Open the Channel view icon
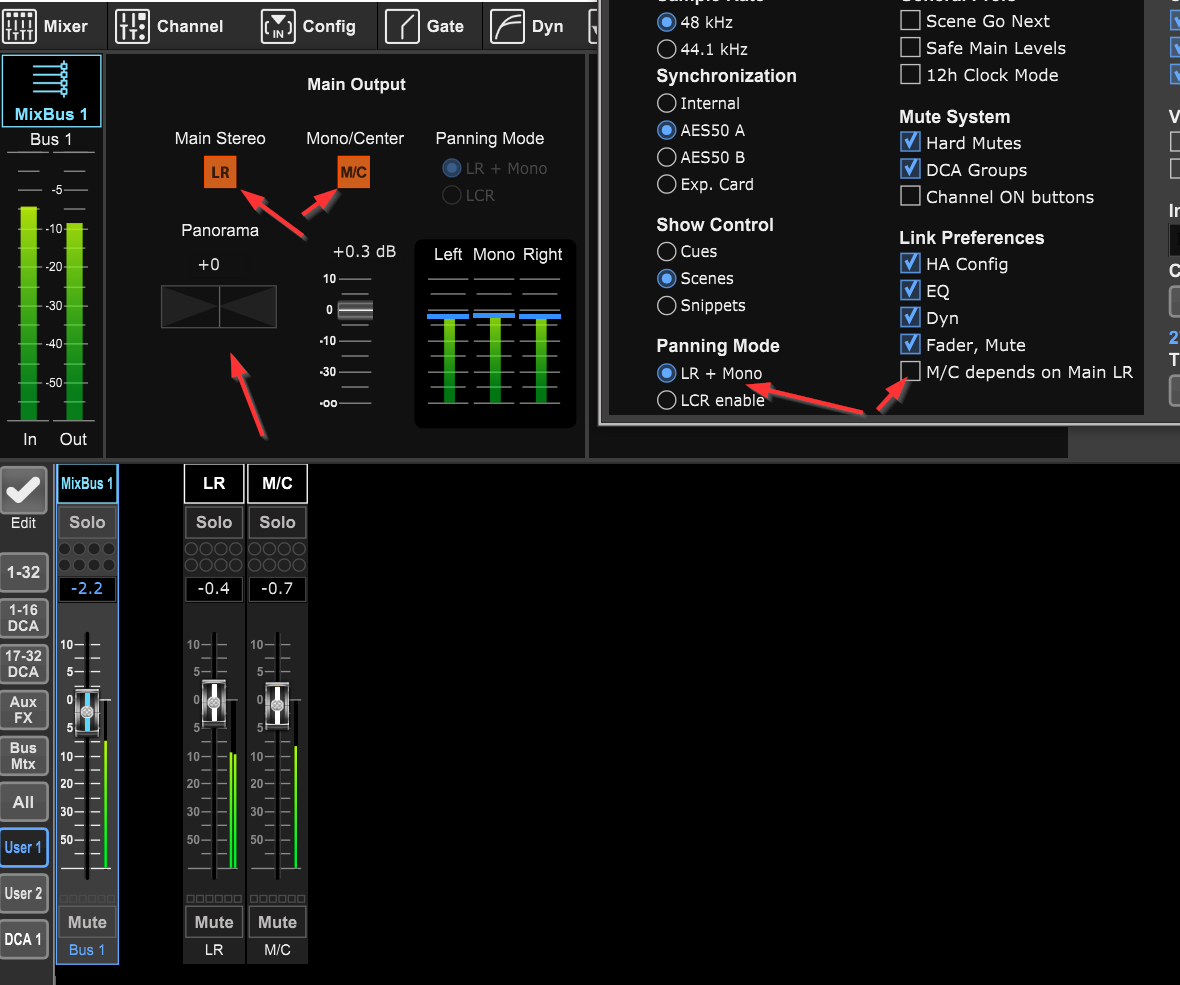The height and width of the screenshot is (985, 1180). pyautogui.click(x=132, y=26)
